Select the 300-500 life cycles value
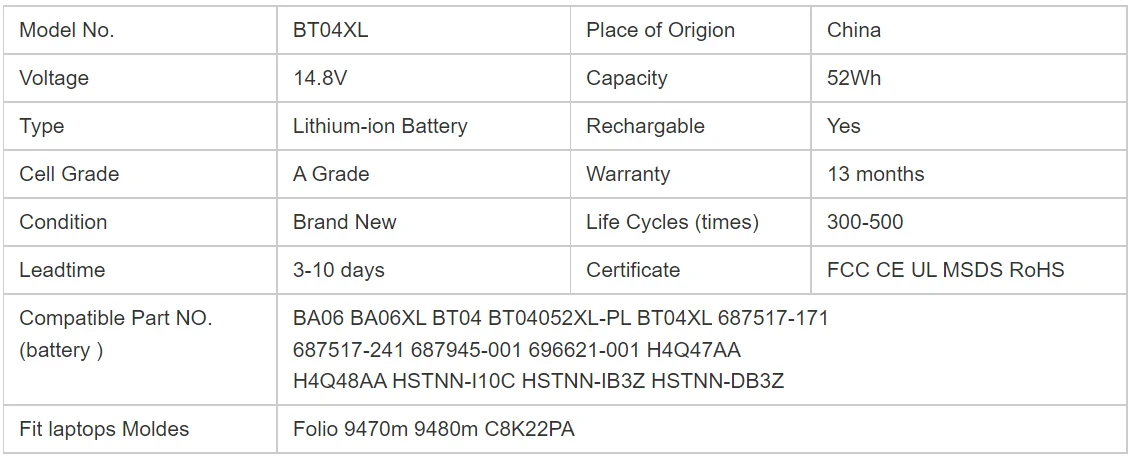 click(865, 222)
